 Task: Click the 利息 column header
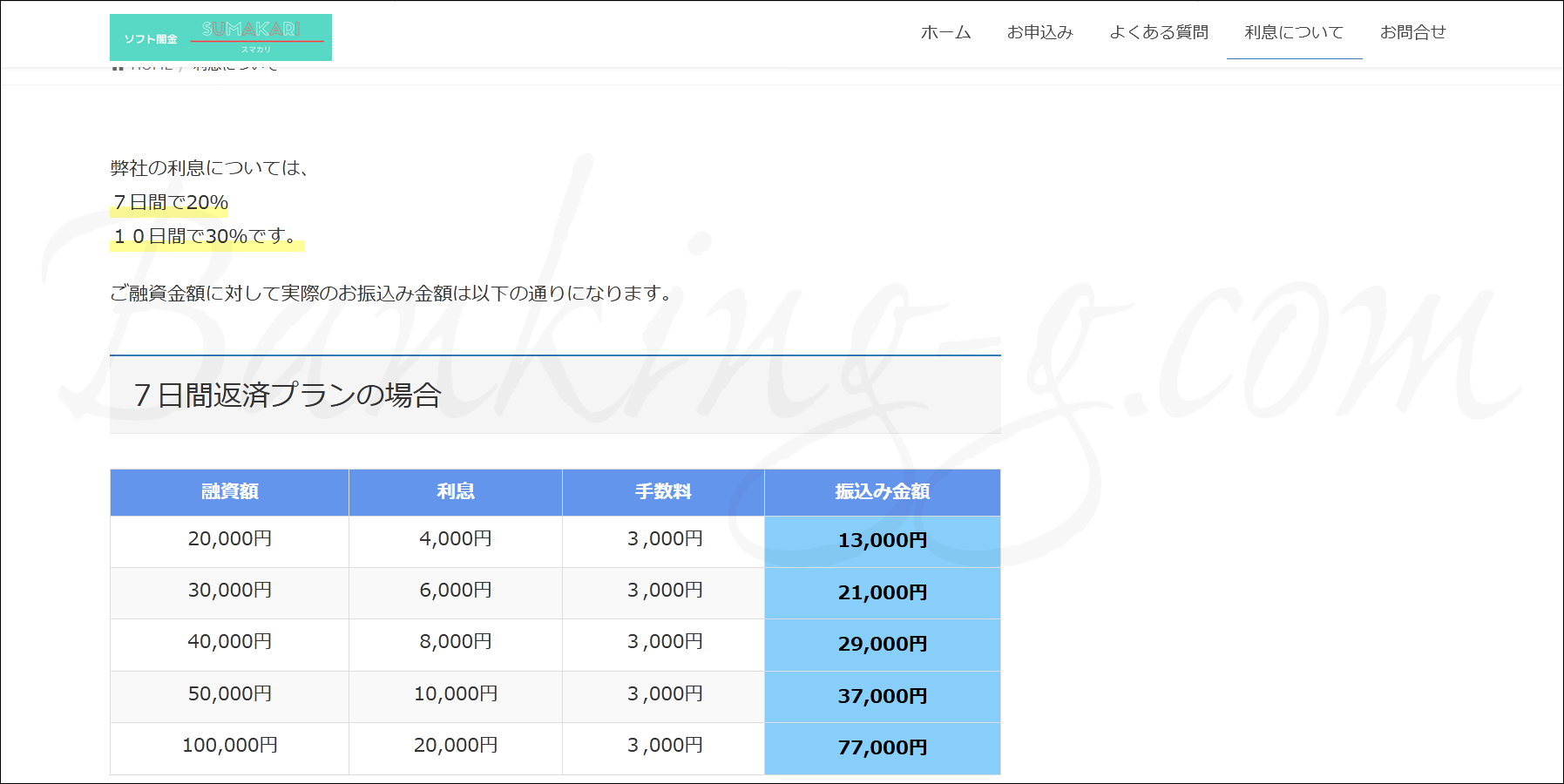click(x=456, y=492)
